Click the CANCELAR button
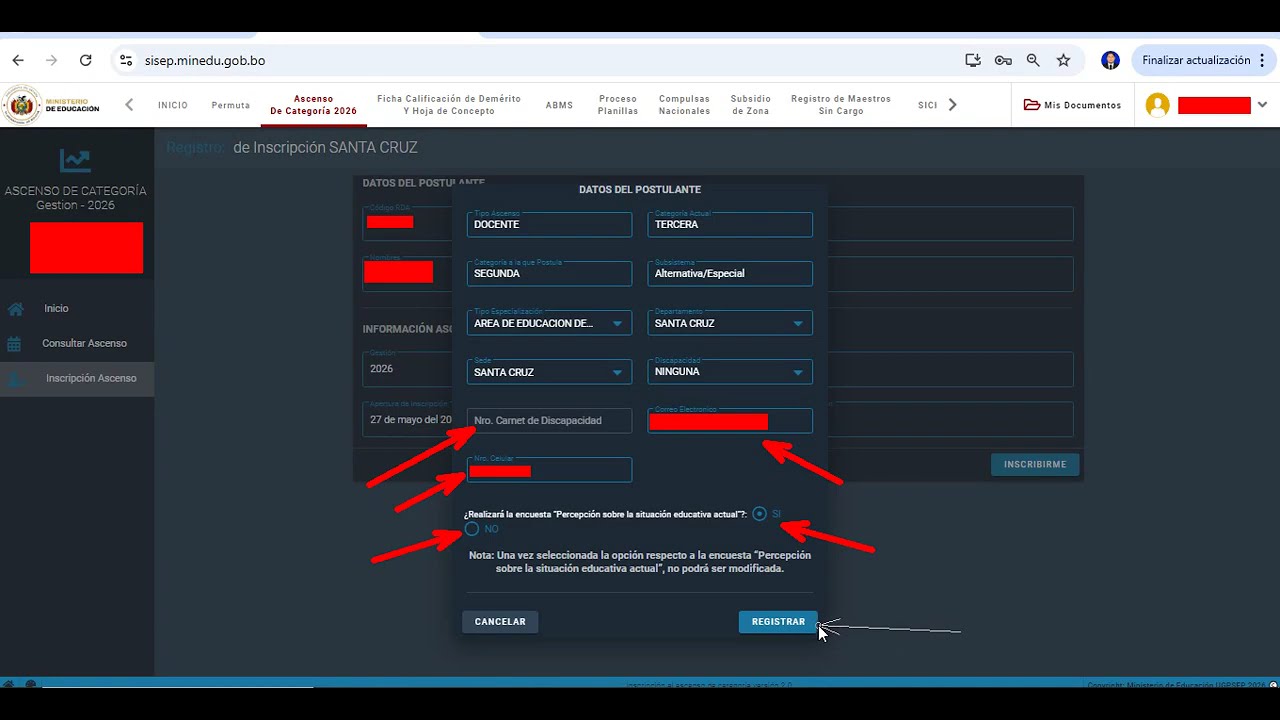Viewport: 1280px width, 720px height. point(500,622)
